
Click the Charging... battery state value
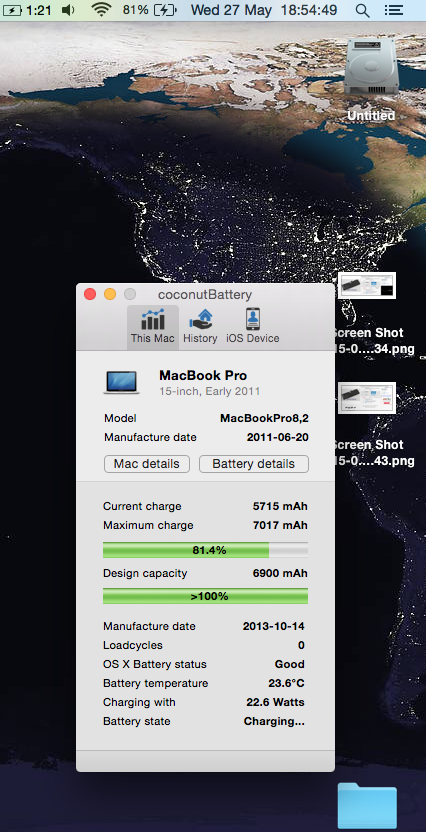tap(274, 722)
